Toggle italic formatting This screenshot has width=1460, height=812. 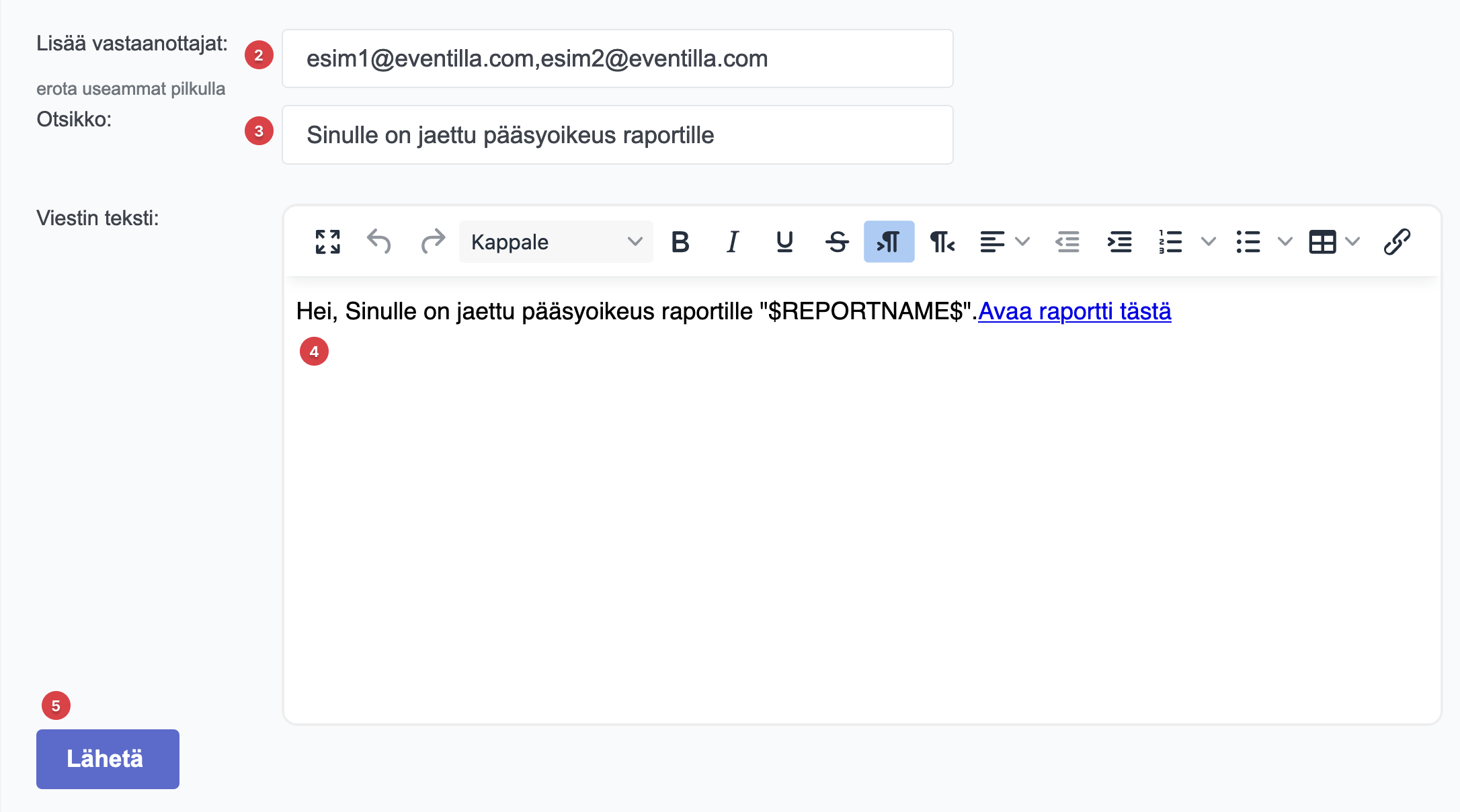(x=733, y=242)
